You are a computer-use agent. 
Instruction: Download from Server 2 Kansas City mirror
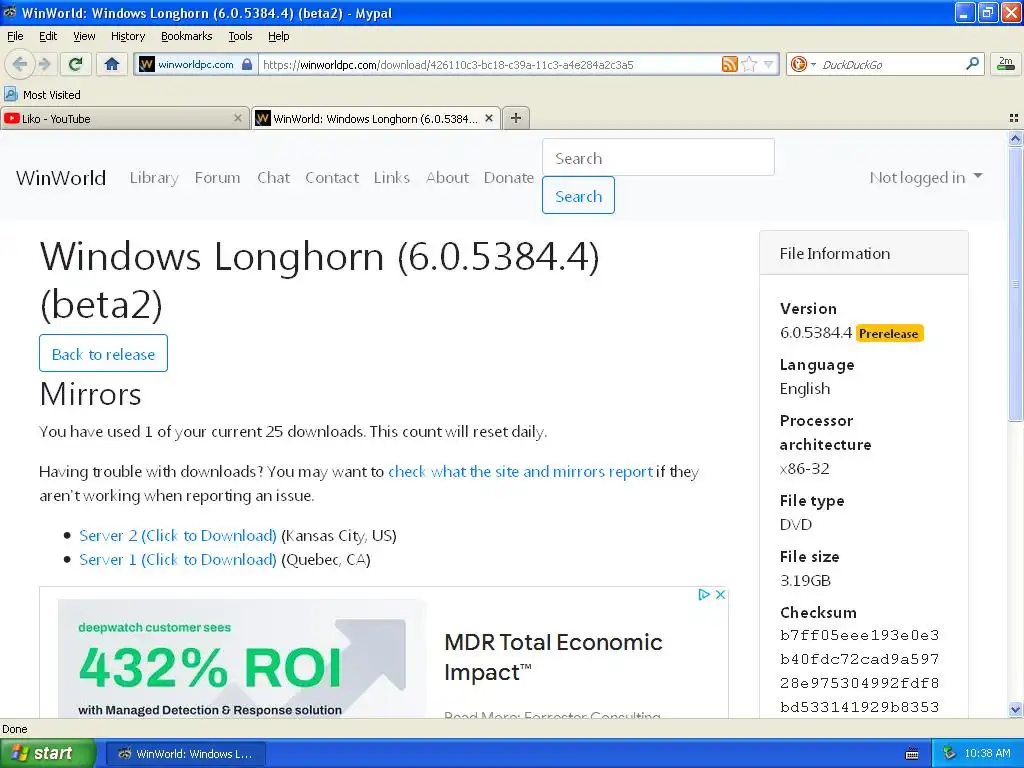(x=178, y=536)
